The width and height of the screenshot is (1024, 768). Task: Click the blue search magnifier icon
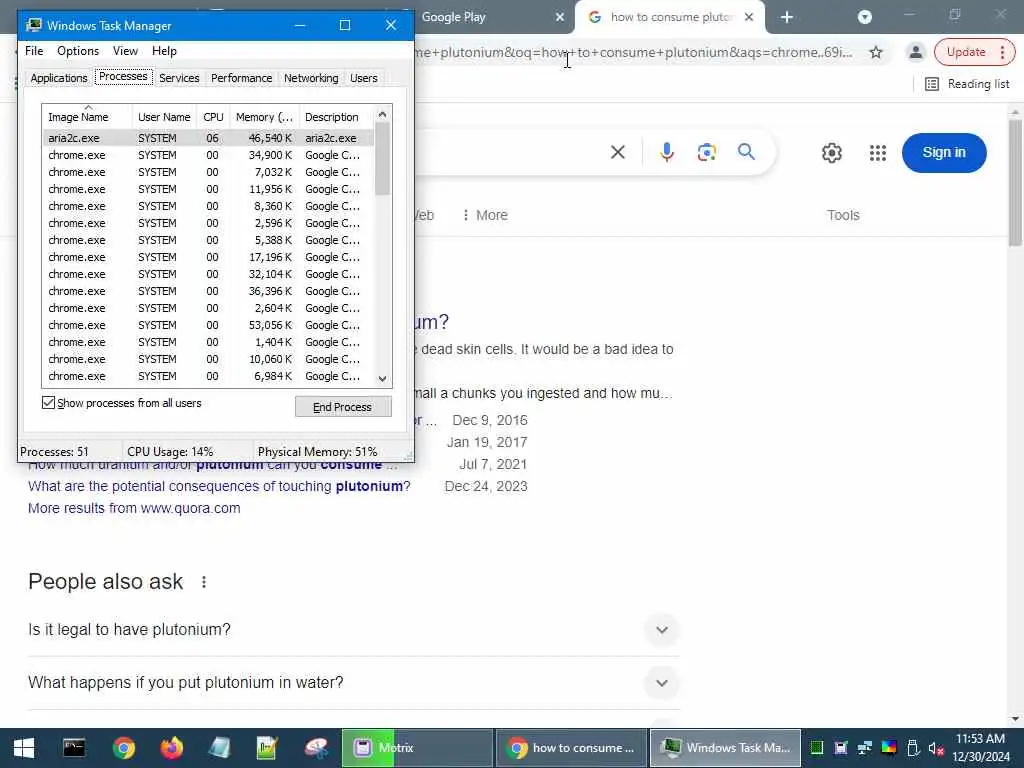pos(746,152)
